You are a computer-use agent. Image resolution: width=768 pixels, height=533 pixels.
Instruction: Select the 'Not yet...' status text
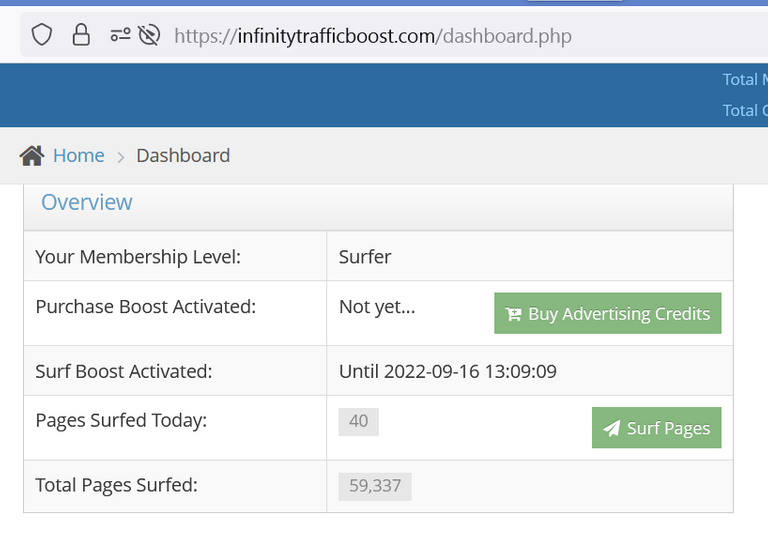click(x=377, y=307)
